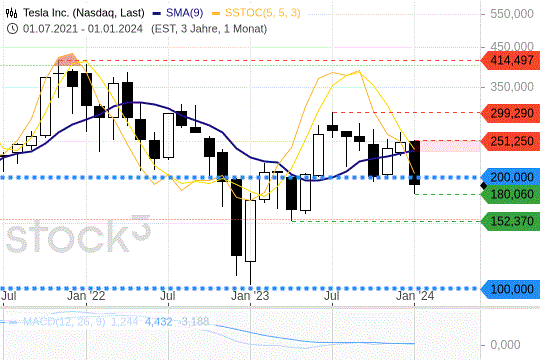The image size is (540, 360).
Task: Click the (EST, 3 Jahre, 1 Monat) setting text
Action: pyautogui.click(x=209, y=29)
